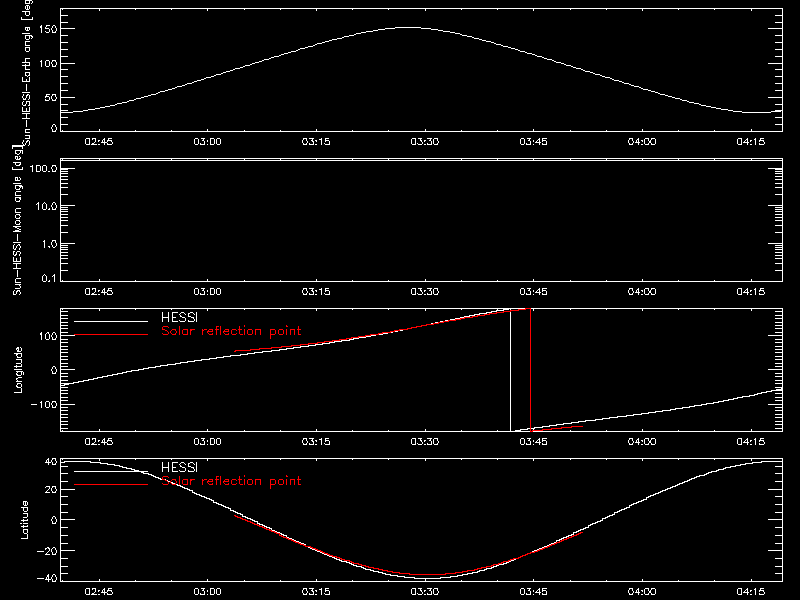Choose 04:15 label under Longitude plot
The height and width of the screenshot is (600, 800).
[x=751, y=442]
